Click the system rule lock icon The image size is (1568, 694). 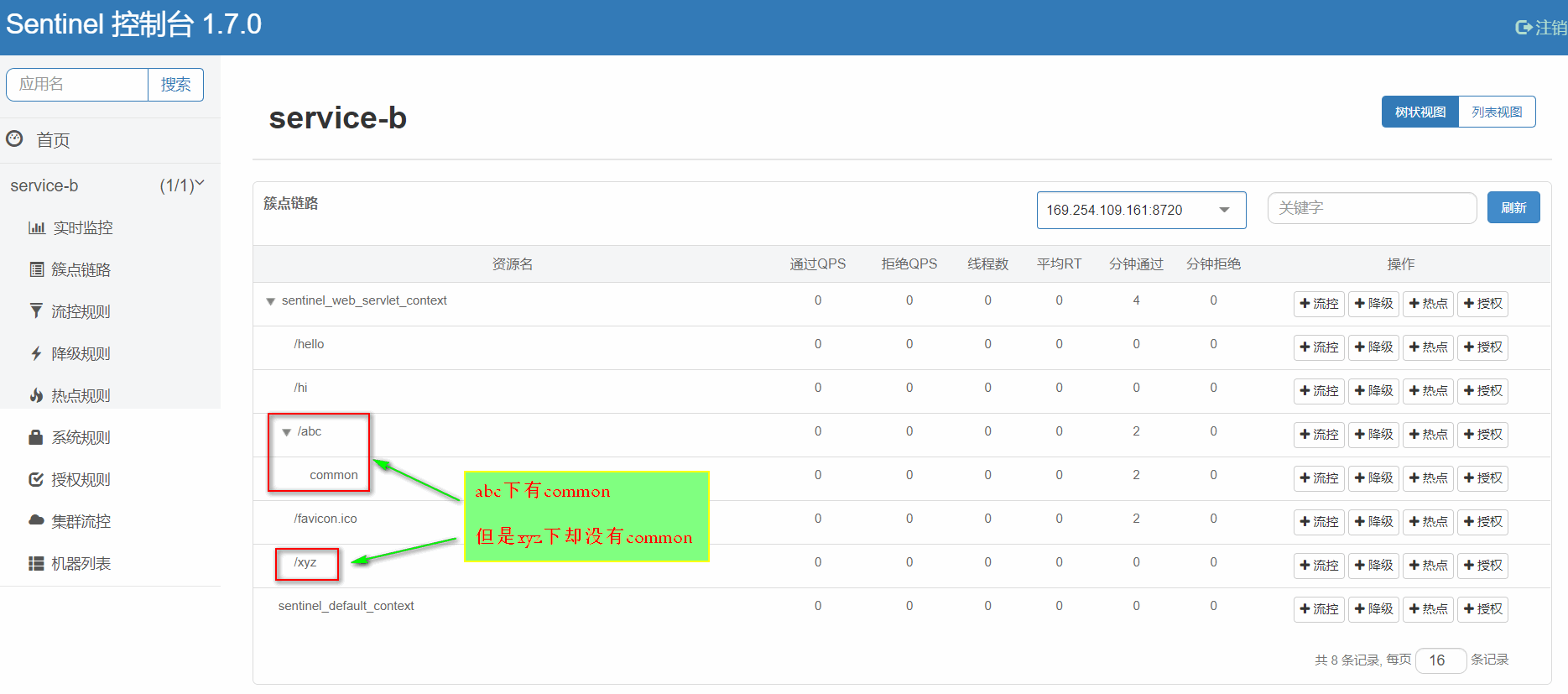pos(36,437)
